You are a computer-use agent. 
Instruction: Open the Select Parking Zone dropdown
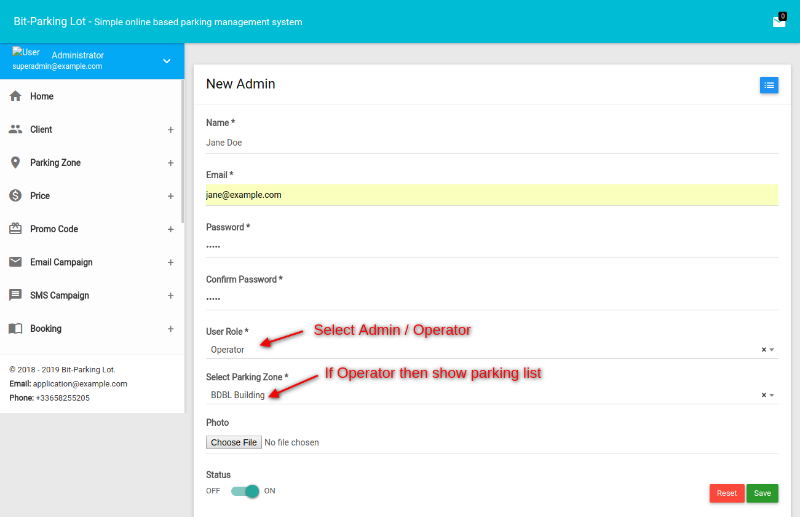point(480,395)
